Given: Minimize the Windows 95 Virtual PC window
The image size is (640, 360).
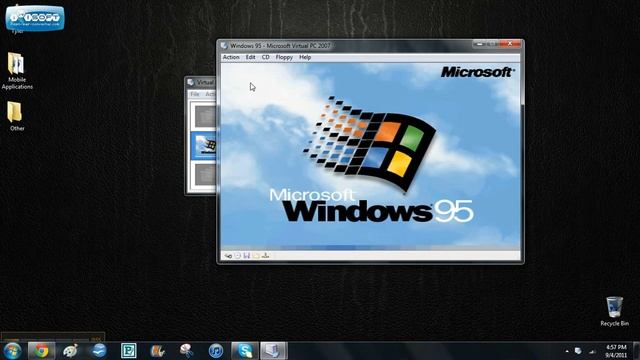Looking at the screenshot, I should (480, 44).
